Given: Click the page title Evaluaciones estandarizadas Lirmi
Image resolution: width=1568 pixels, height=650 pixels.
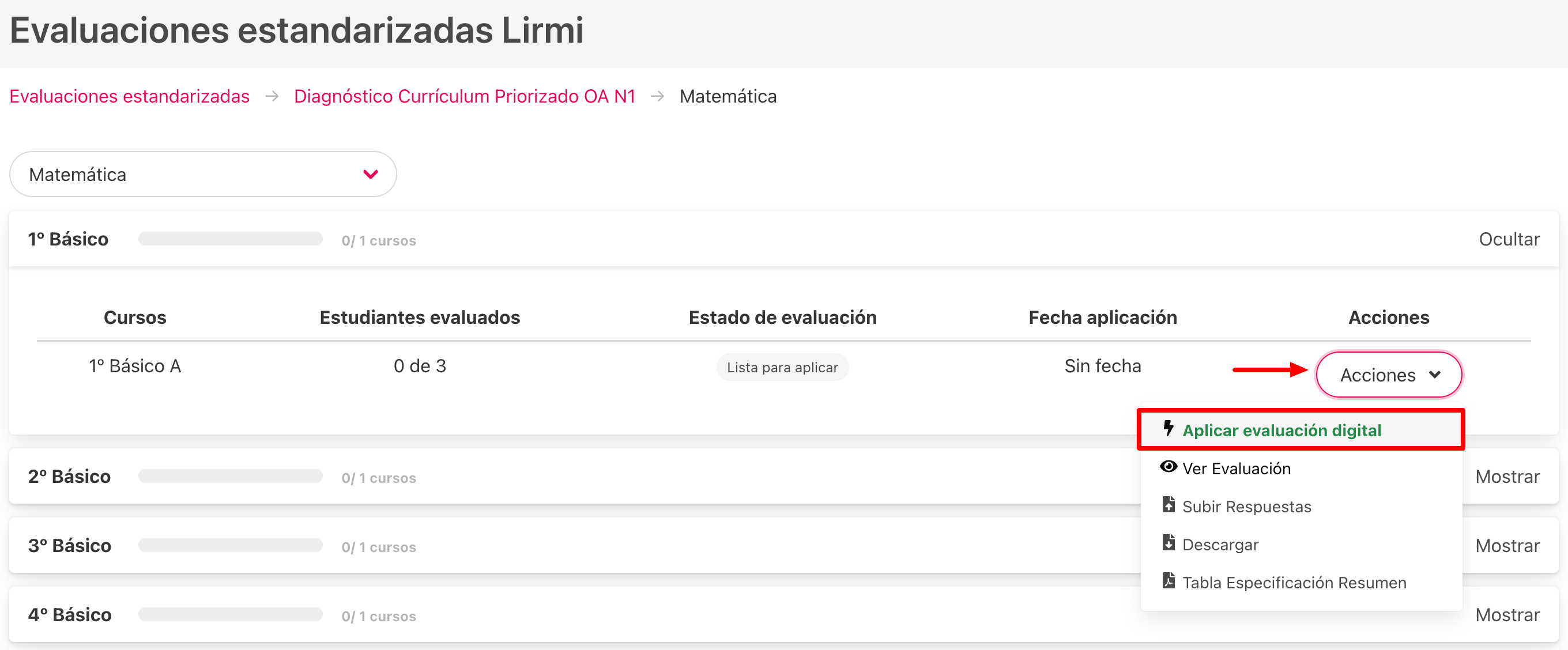Looking at the screenshot, I should click(296, 30).
